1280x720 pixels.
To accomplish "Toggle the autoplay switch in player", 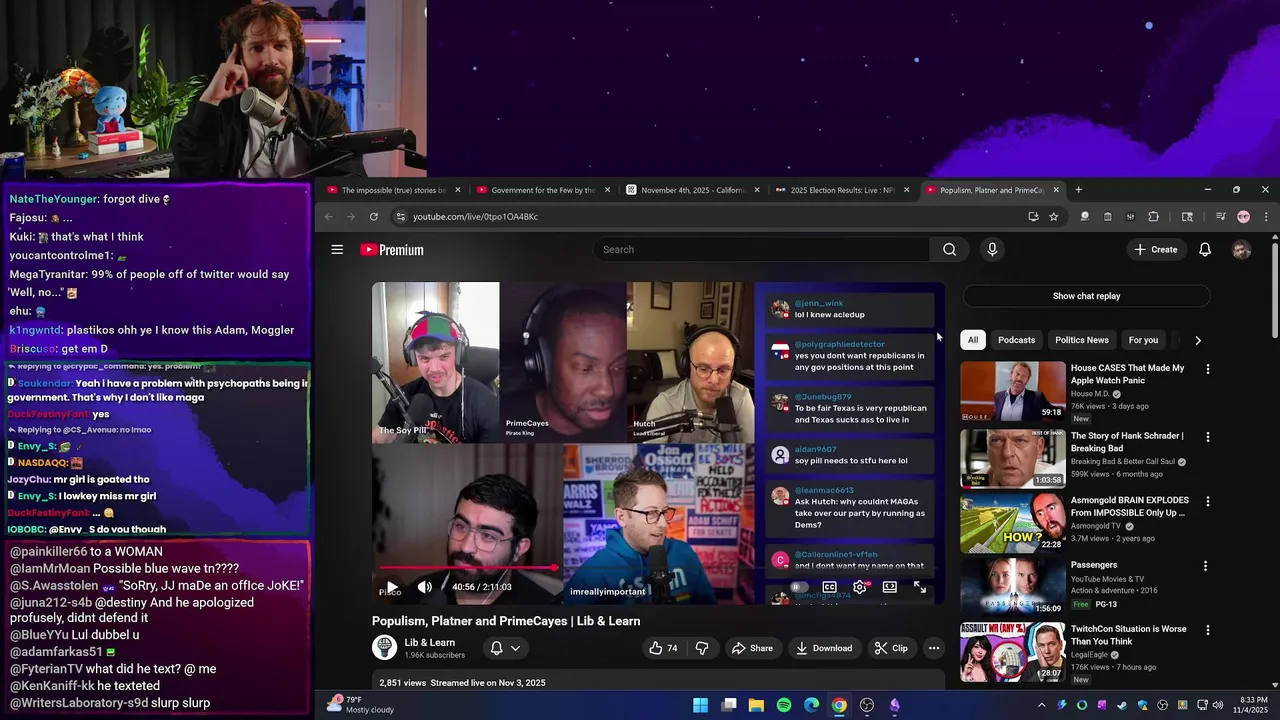I will click(798, 587).
